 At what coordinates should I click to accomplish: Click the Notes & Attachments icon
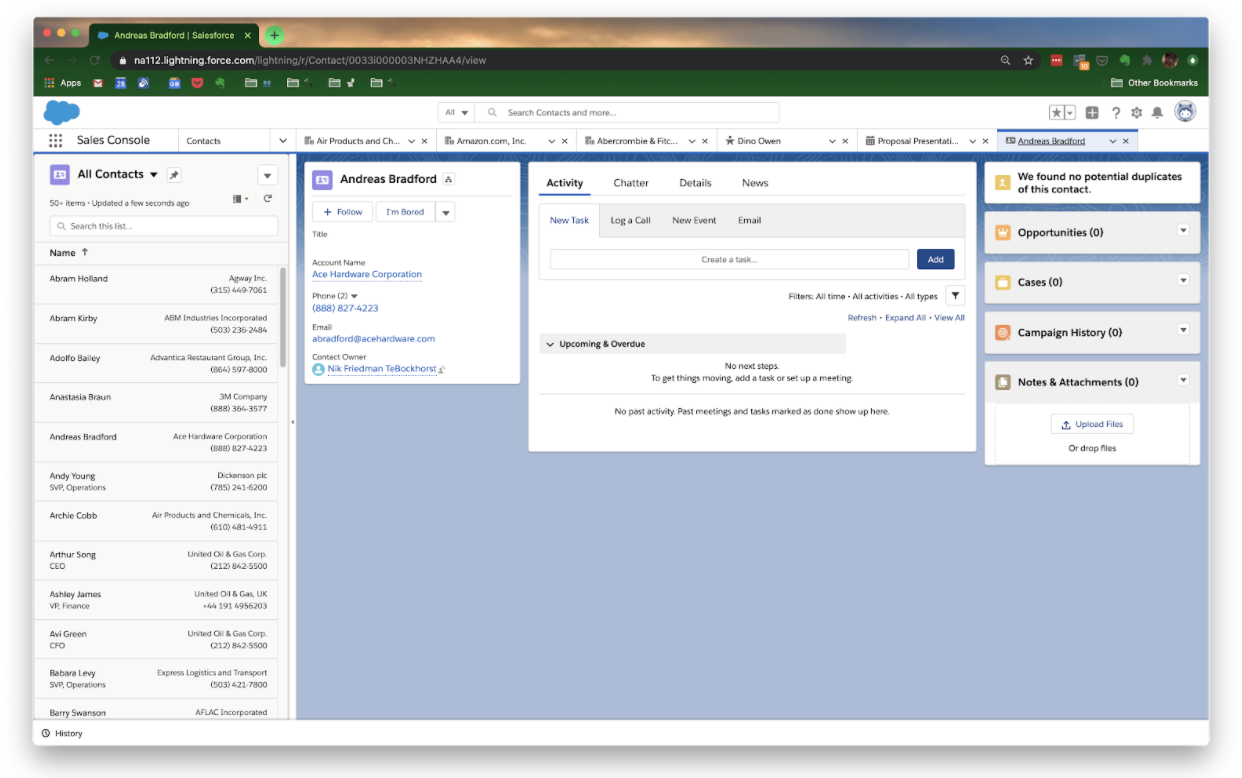(1003, 382)
